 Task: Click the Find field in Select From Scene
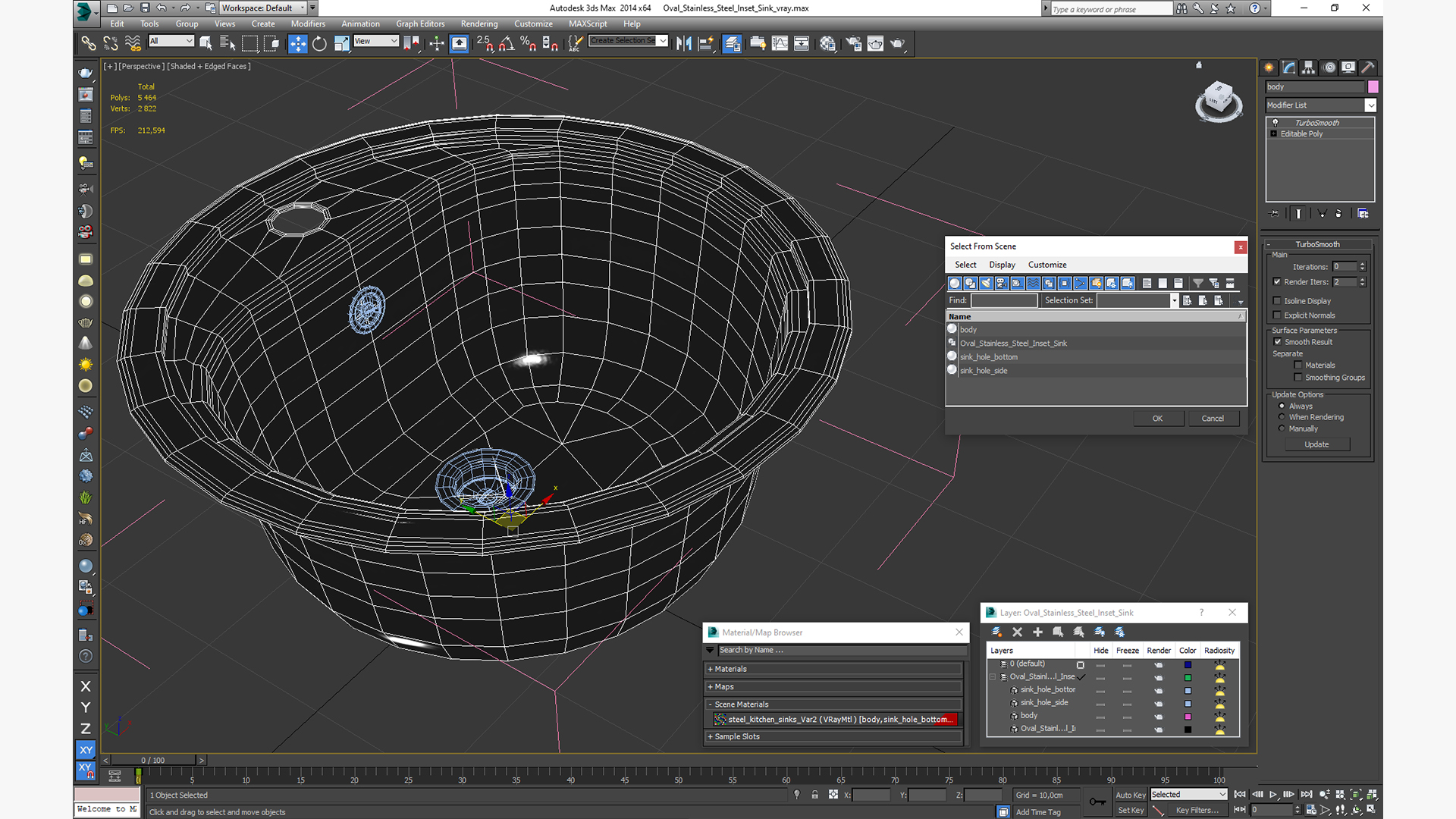pos(1004,301)
